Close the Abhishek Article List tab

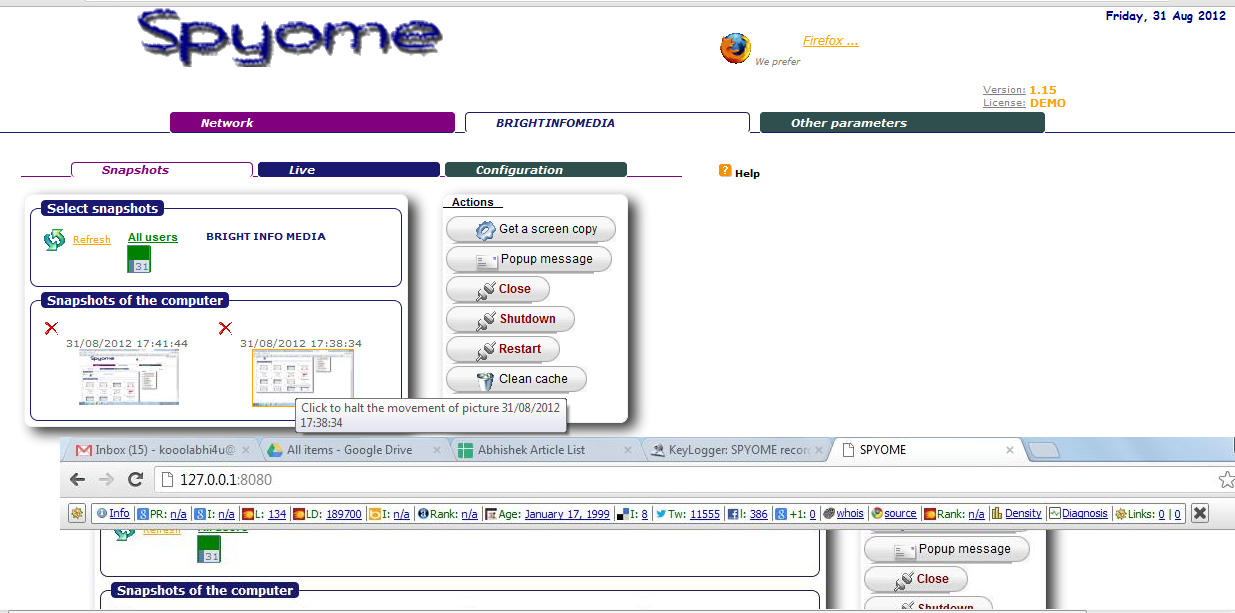628,450
